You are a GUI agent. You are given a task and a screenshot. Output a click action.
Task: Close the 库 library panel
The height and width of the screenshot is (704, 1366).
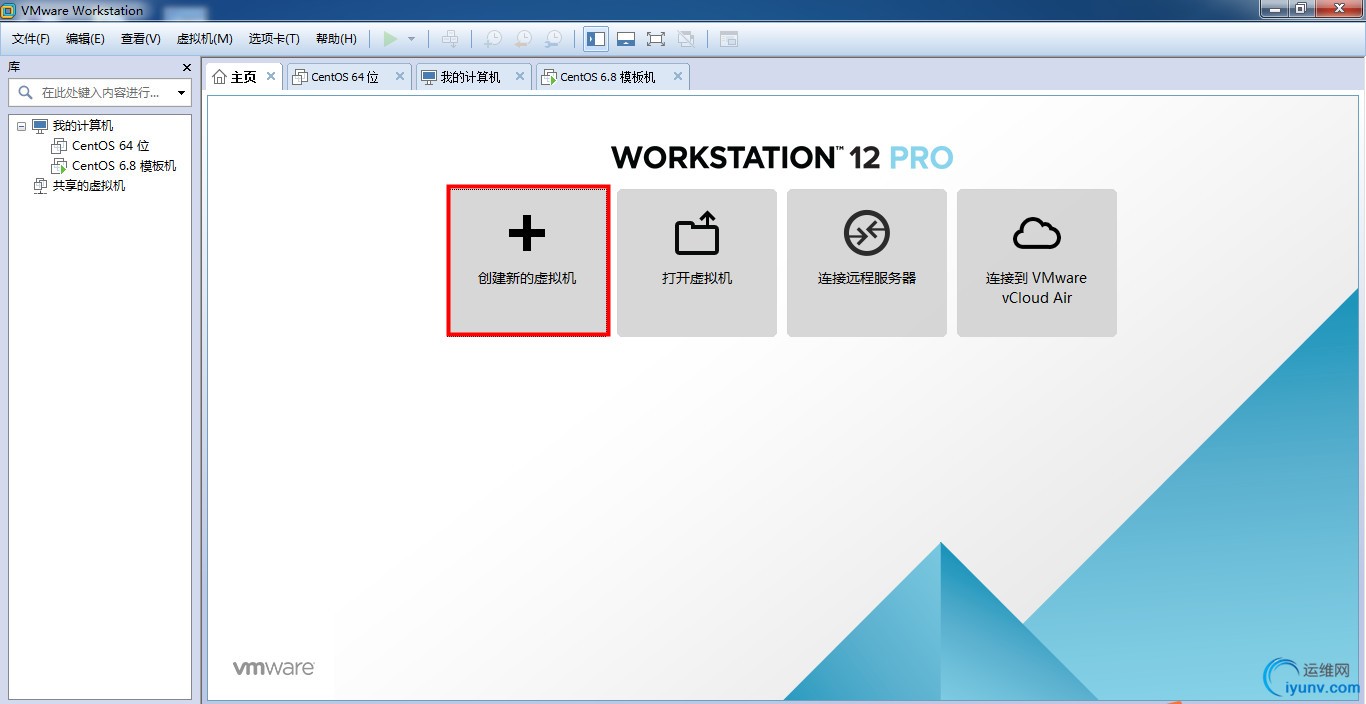coord(187,67)
